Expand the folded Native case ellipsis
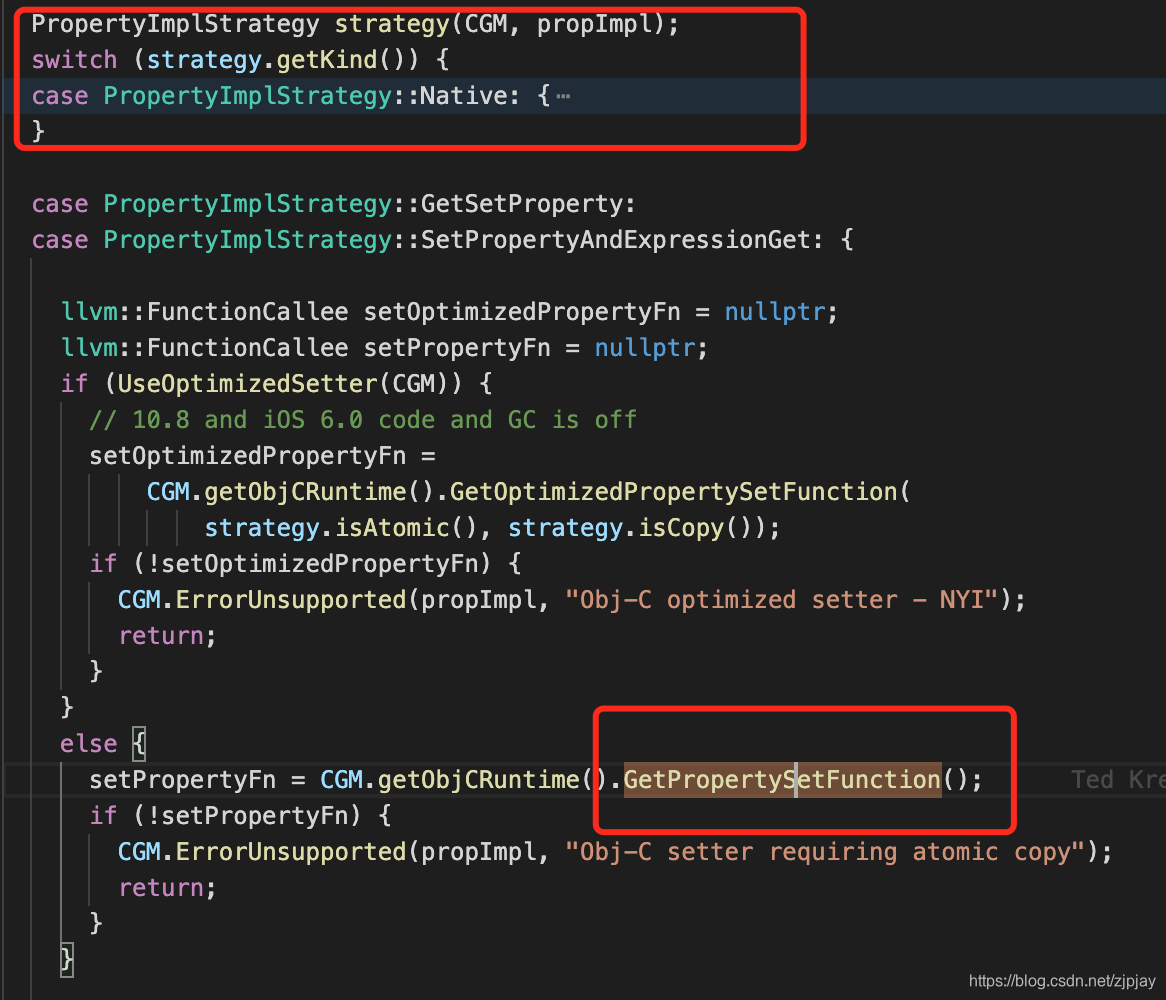Screen dimensions: 1166x1000 point(563,96)
